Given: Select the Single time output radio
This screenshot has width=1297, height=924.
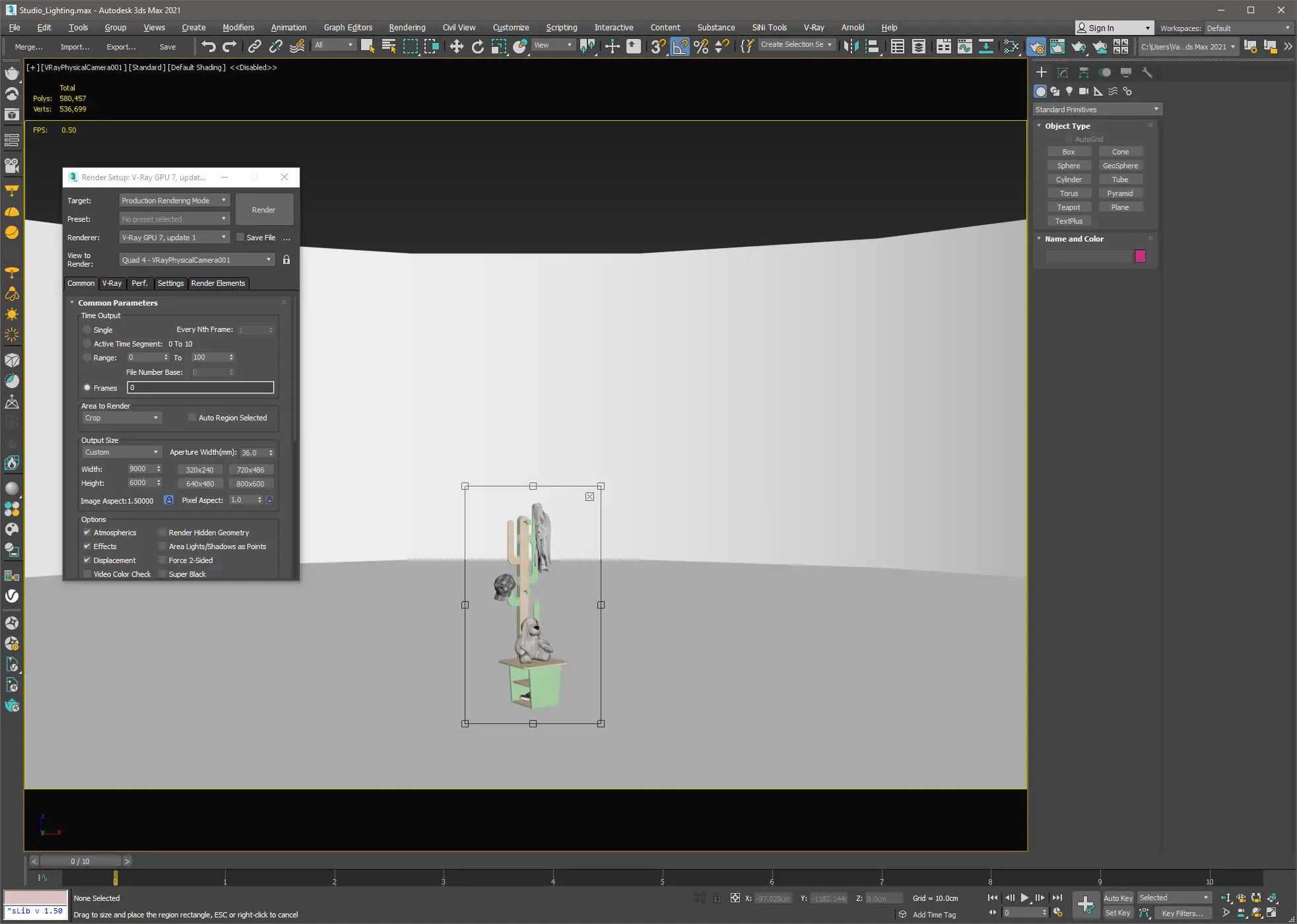Looking at the screenshot, I should pos(87,330).
